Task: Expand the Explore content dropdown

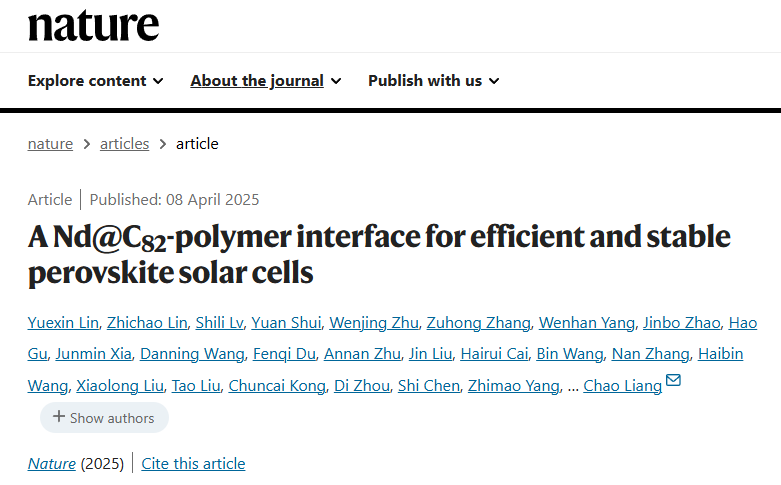Action: pyautogui.click(x=96, y=81)
